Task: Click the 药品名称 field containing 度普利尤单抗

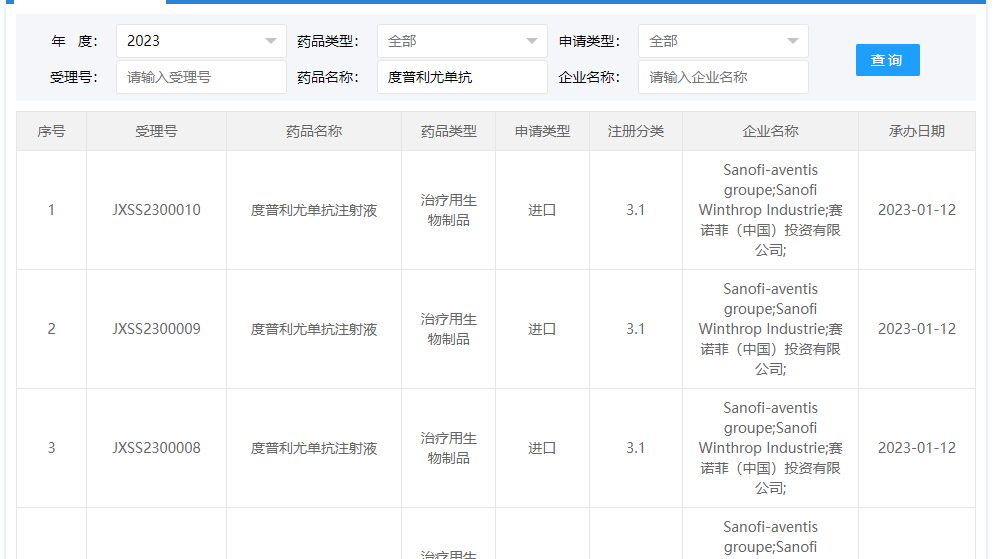Action: pyautogui.click(x=462, y=77)
